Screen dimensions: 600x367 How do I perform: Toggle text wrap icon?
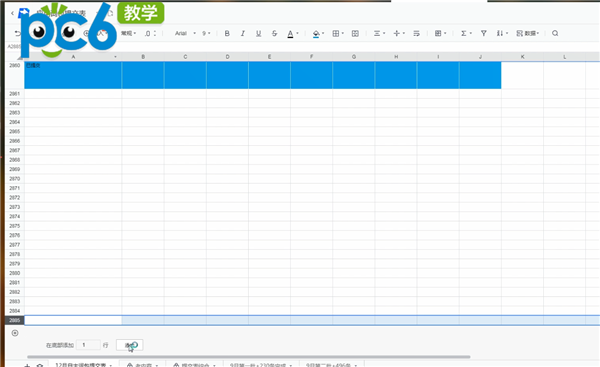pyautogui.click(x=416, y=33)
